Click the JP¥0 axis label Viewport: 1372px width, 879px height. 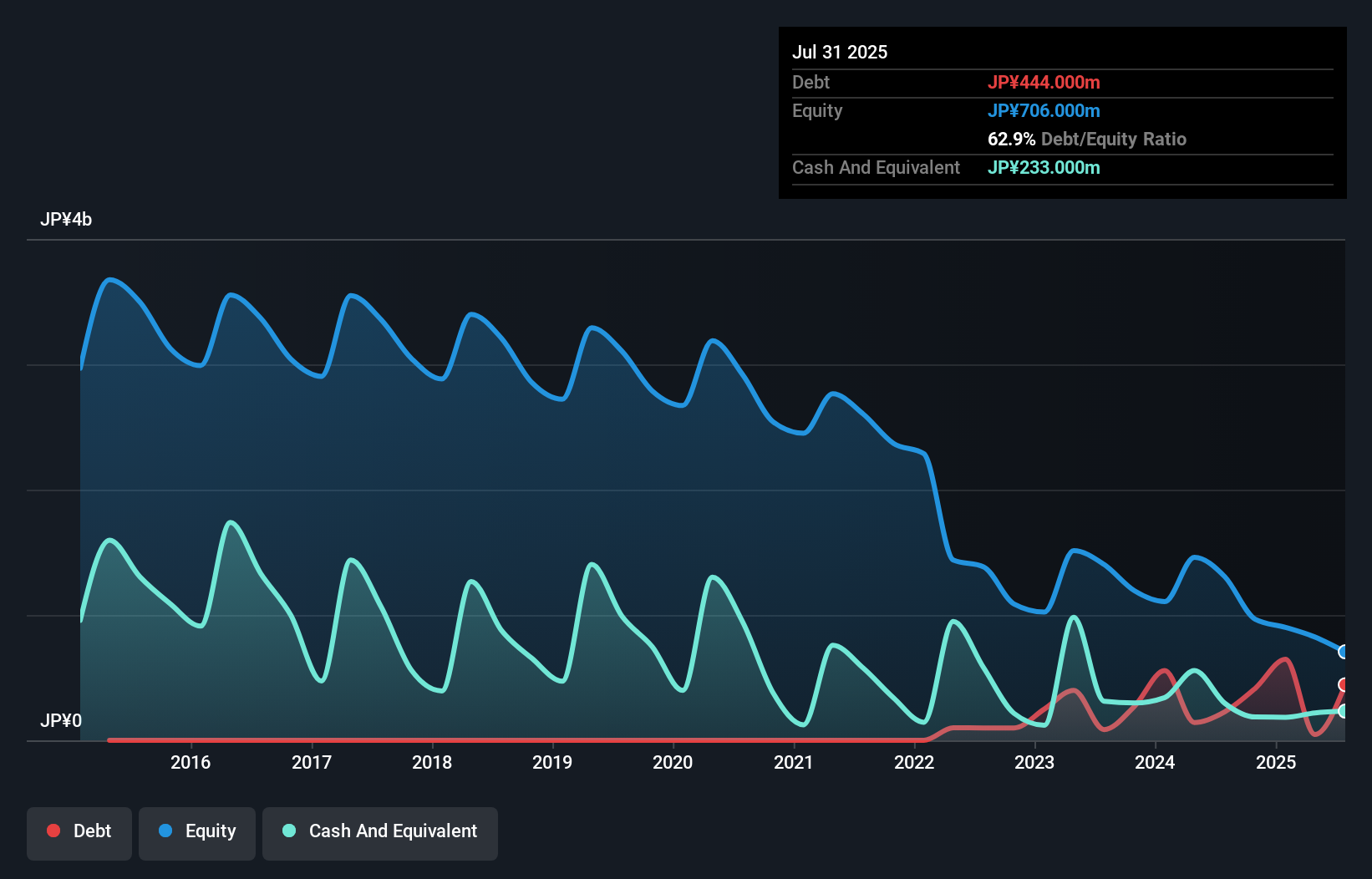(62, 721)
